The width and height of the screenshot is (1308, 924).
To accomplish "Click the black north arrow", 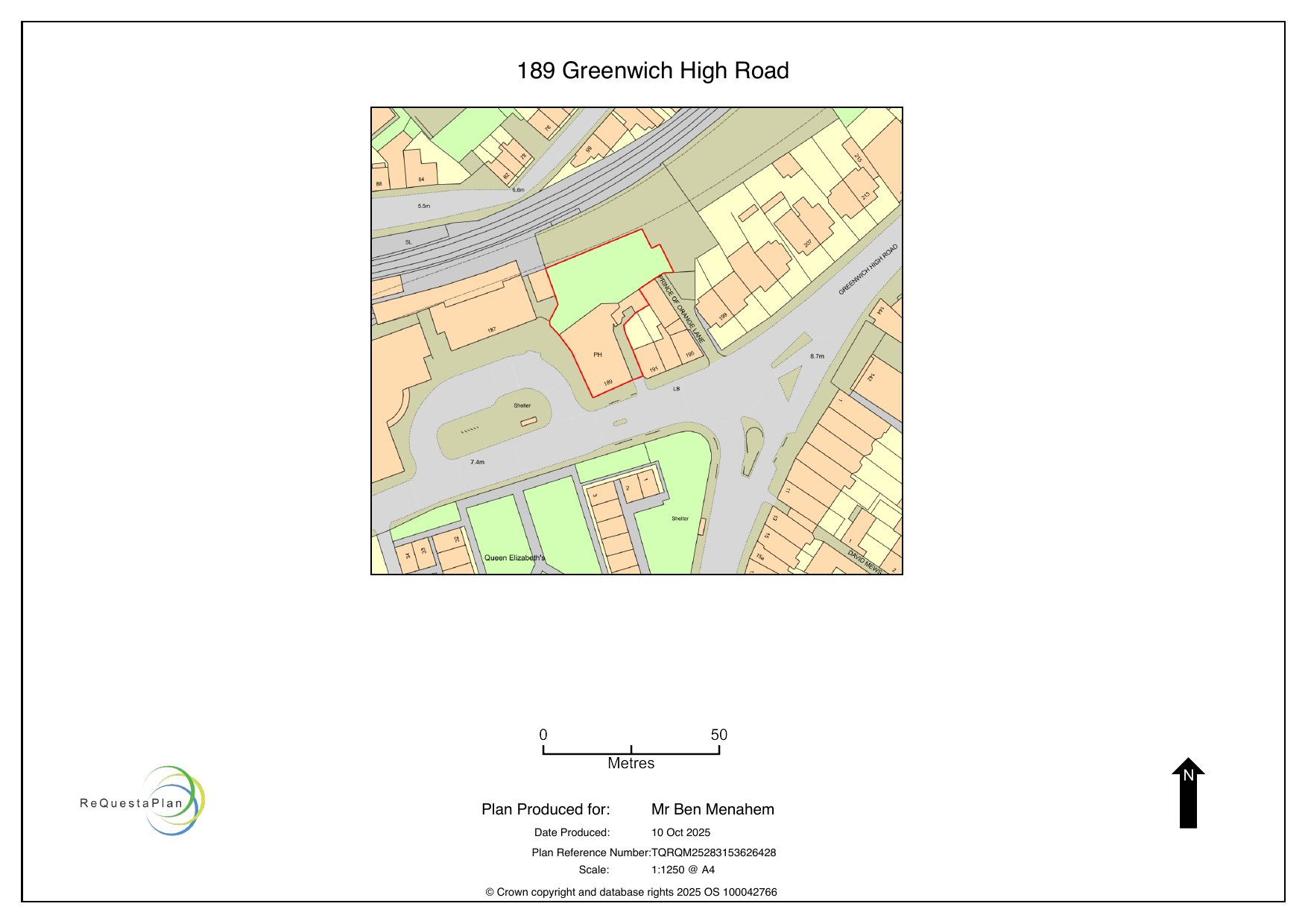I will click(1187, 794).
